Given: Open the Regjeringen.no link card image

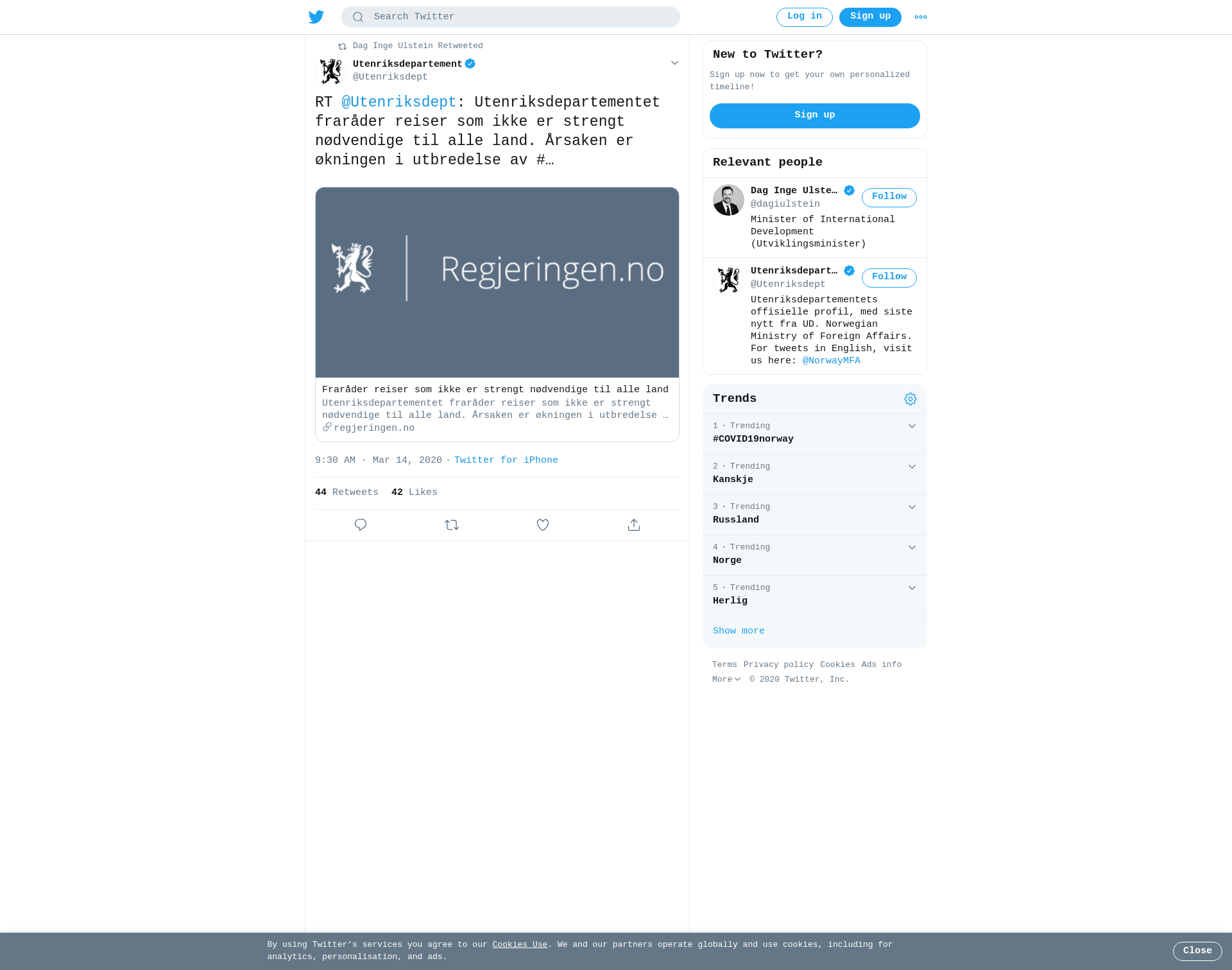Looking at the screenshot, I should pyautogui.click(x=497, y=282).
